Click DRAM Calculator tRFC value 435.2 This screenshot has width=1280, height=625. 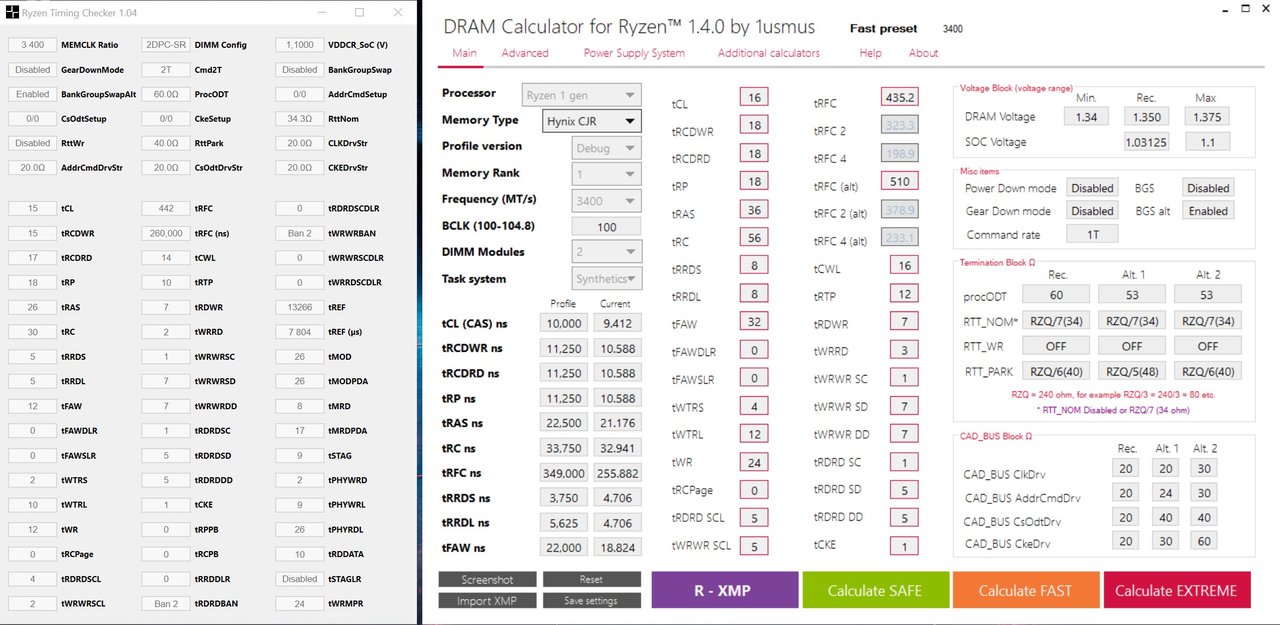[x=900, y=97]
